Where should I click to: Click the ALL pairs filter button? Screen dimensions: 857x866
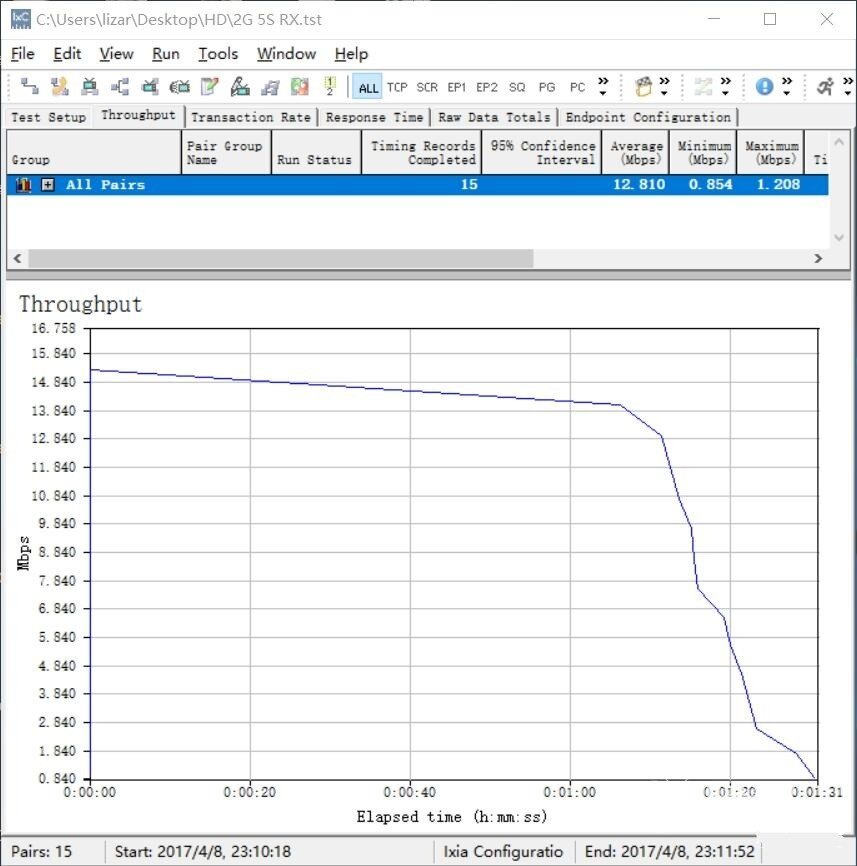[368, 87]
